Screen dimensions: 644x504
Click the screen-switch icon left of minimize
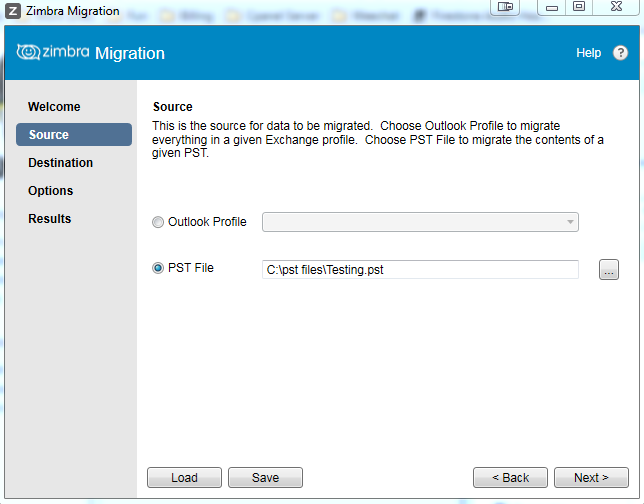coord(506,7)
